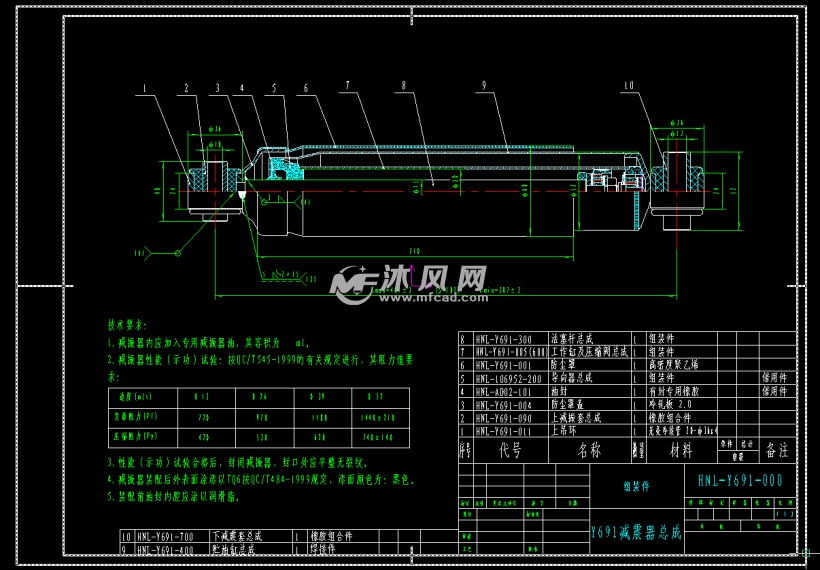Select the part name 油封
Screen dimensions: 820x570
[x=559, y=391]
